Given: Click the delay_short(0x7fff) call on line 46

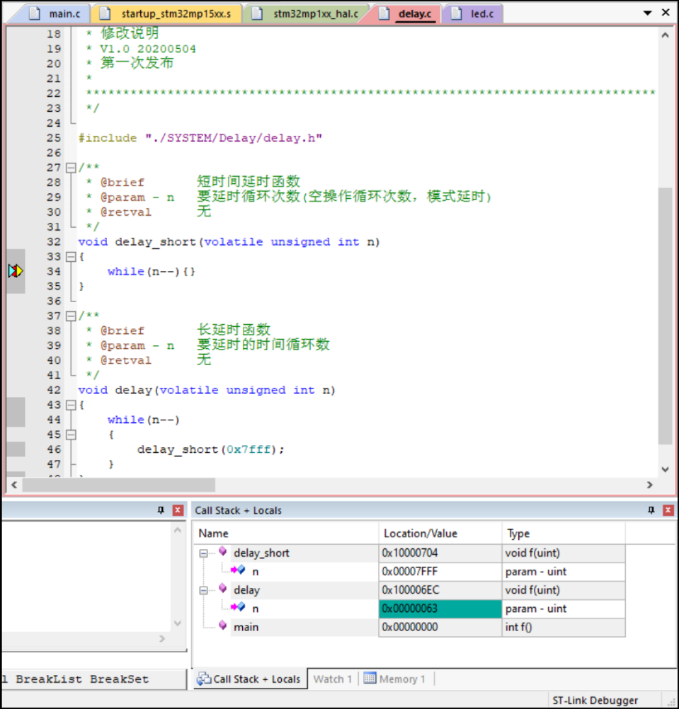Looking at the screenshot, I should pos(211,449).
